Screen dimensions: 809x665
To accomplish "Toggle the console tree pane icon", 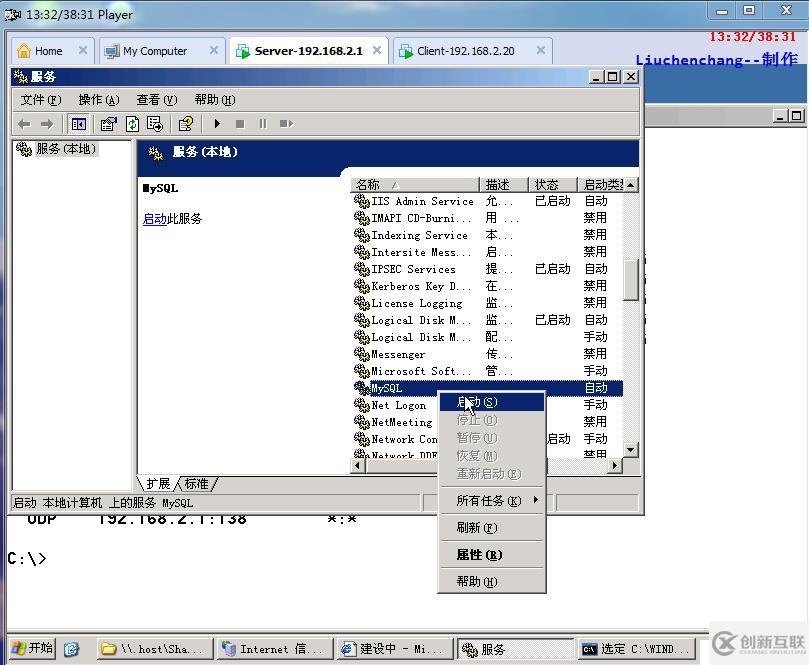I will [78, 124].
